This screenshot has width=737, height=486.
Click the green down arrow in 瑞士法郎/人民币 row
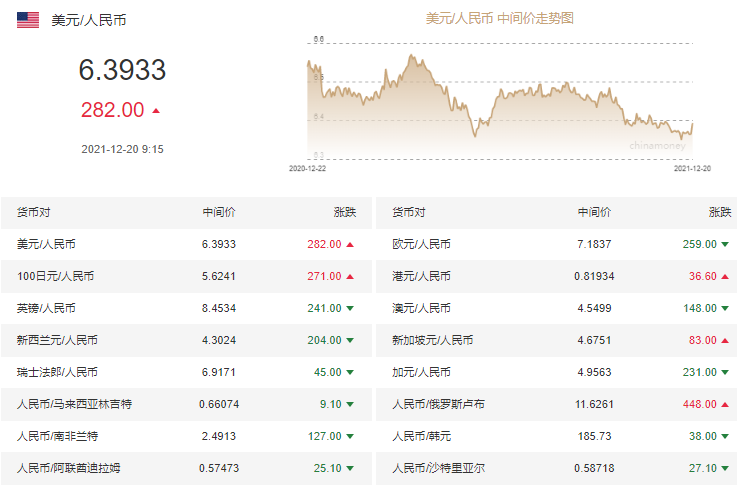[350, 372]
